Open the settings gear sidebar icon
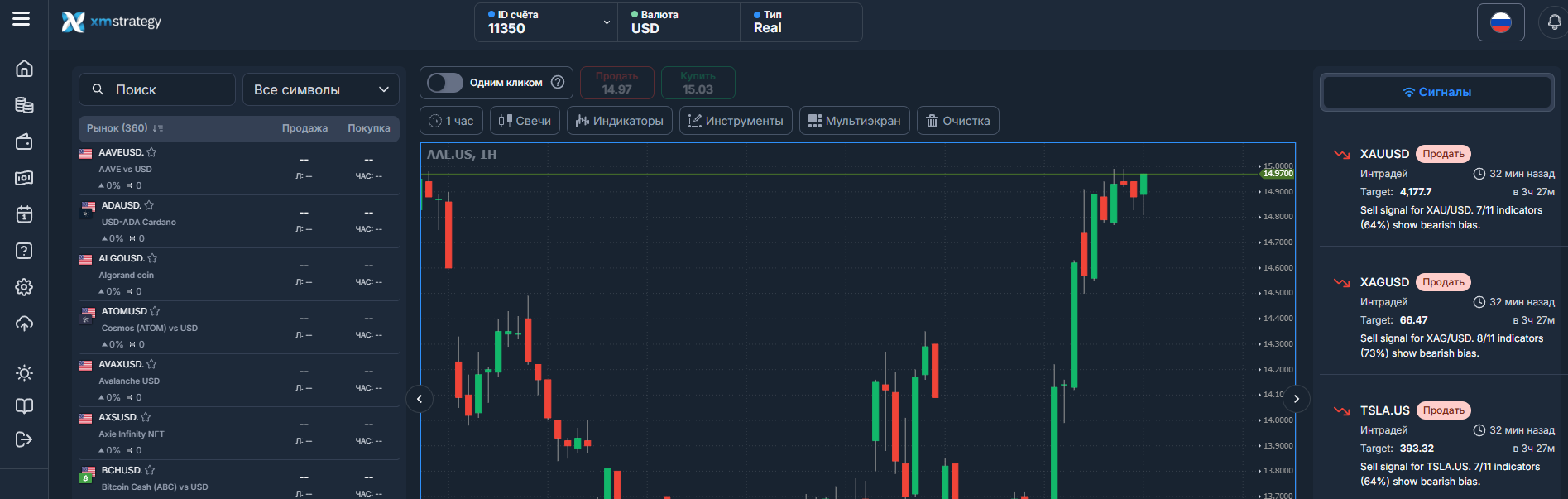Screen dimensions: 1568x499 tap(24, 287)
